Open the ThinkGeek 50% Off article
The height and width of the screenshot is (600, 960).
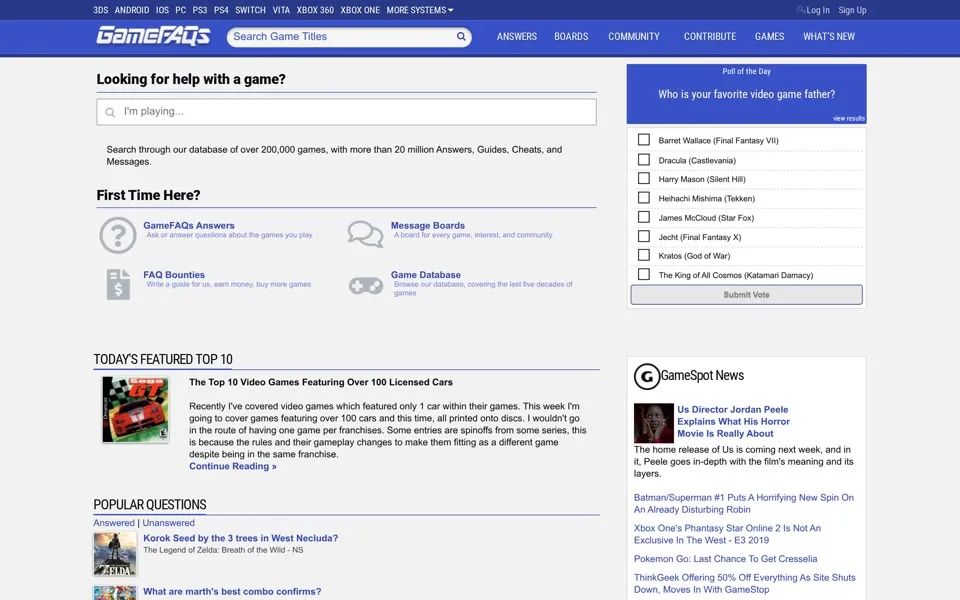[744, 583]
